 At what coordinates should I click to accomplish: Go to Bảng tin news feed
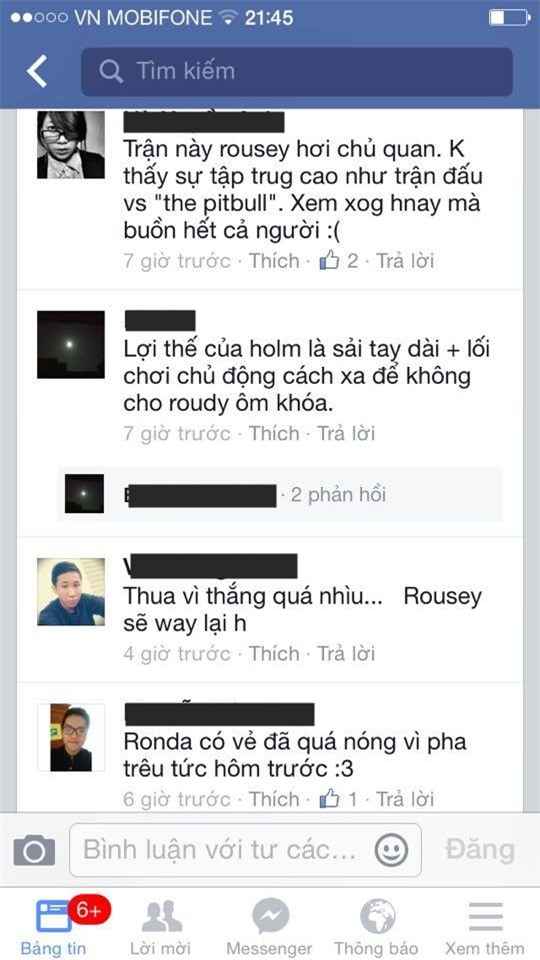54,927
